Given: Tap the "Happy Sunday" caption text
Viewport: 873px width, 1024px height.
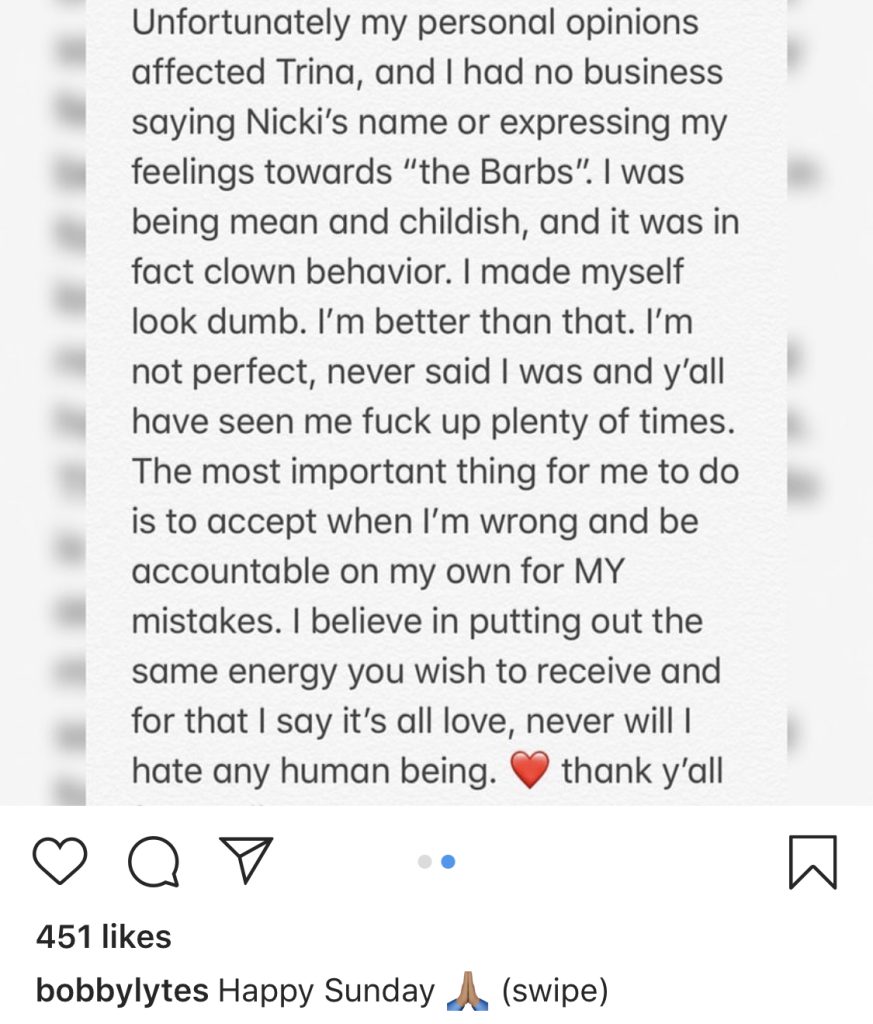Looking at the screenshot, I should pos(326,991).
